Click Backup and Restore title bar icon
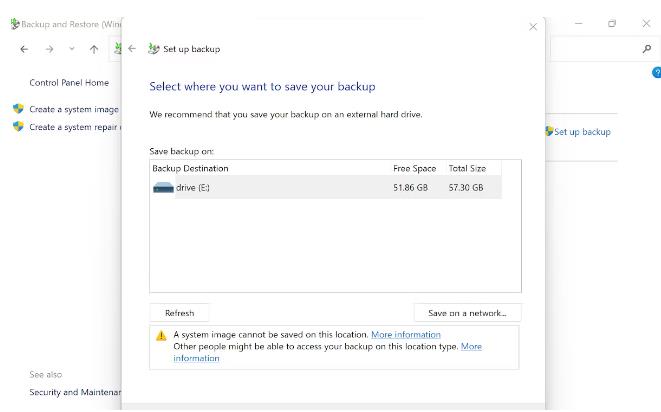 (15, 24)
